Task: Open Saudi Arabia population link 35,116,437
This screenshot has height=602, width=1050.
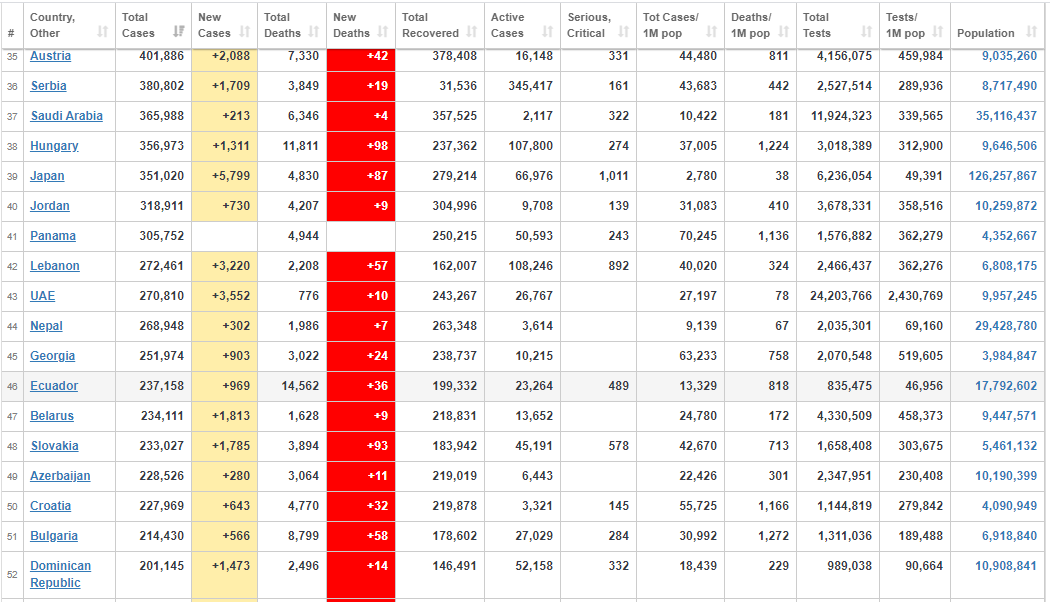Action: (x=1006, y=116)
